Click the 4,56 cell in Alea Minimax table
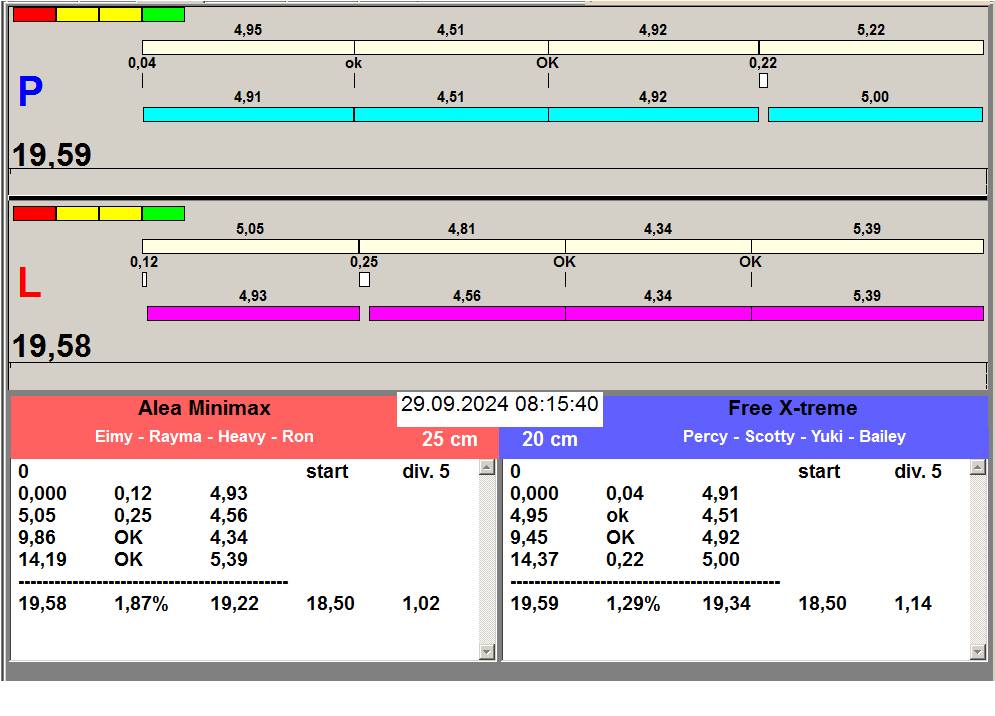 [229, 515]
